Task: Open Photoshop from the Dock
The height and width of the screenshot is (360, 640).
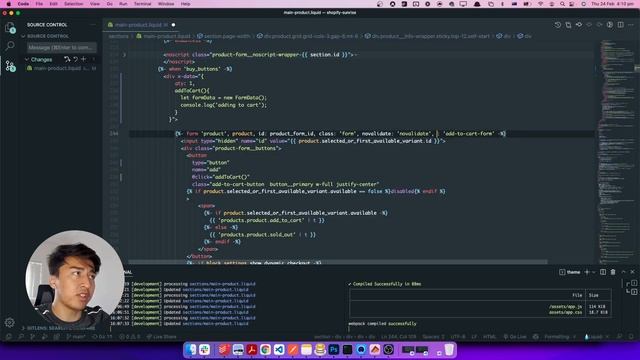Action: point(333,349)
